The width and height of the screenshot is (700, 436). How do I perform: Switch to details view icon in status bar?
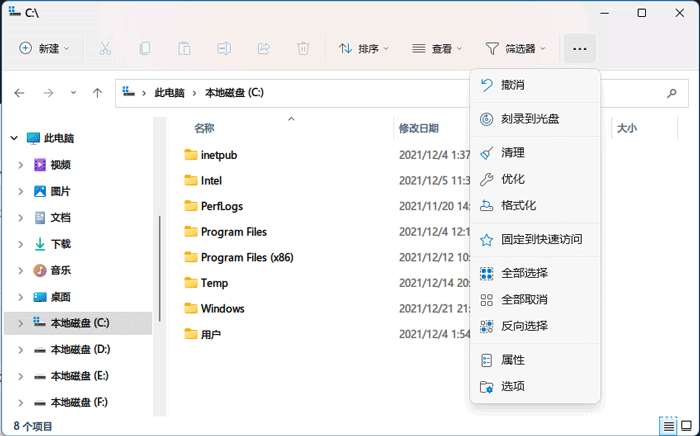(x=668, y=426)
